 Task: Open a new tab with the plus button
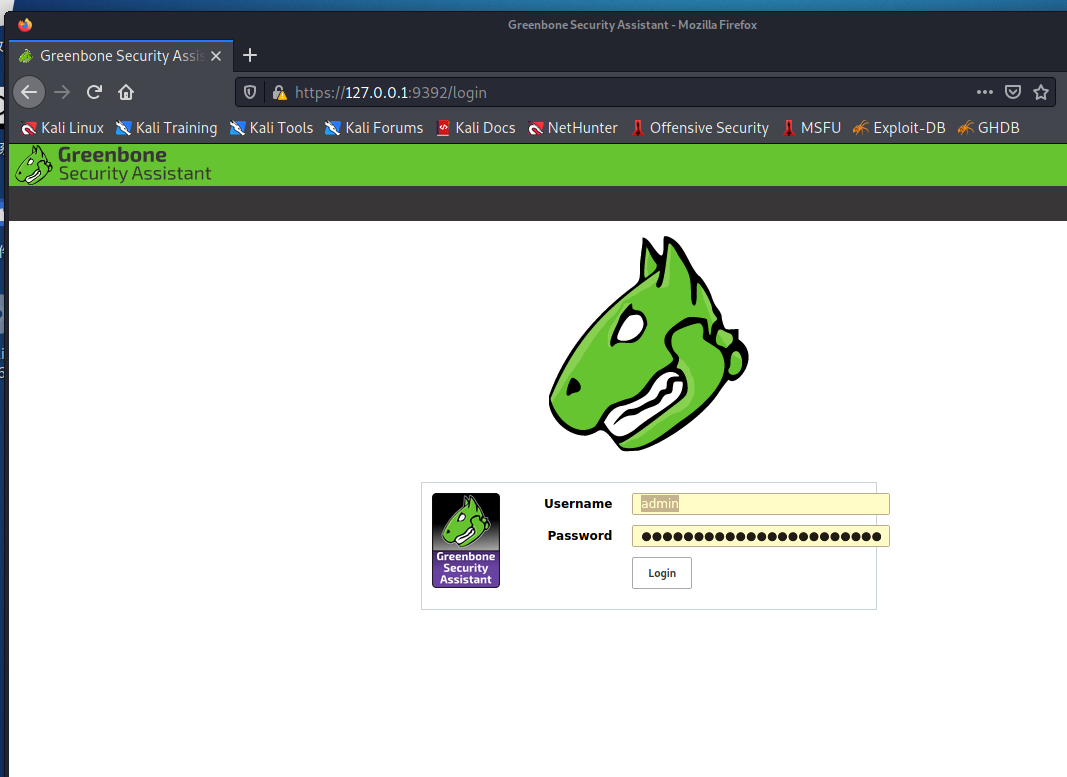(250, 55)
